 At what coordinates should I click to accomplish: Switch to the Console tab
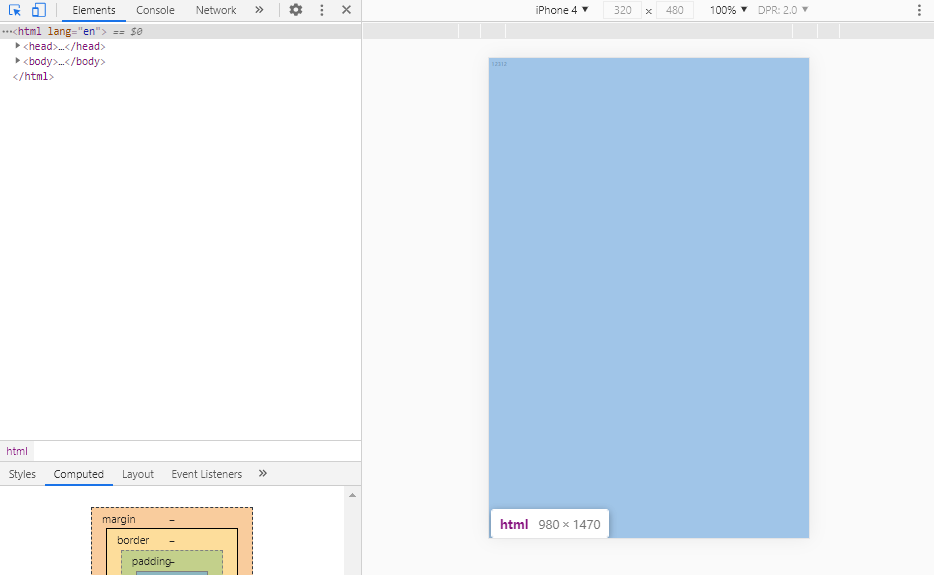[x=155, y=10]
